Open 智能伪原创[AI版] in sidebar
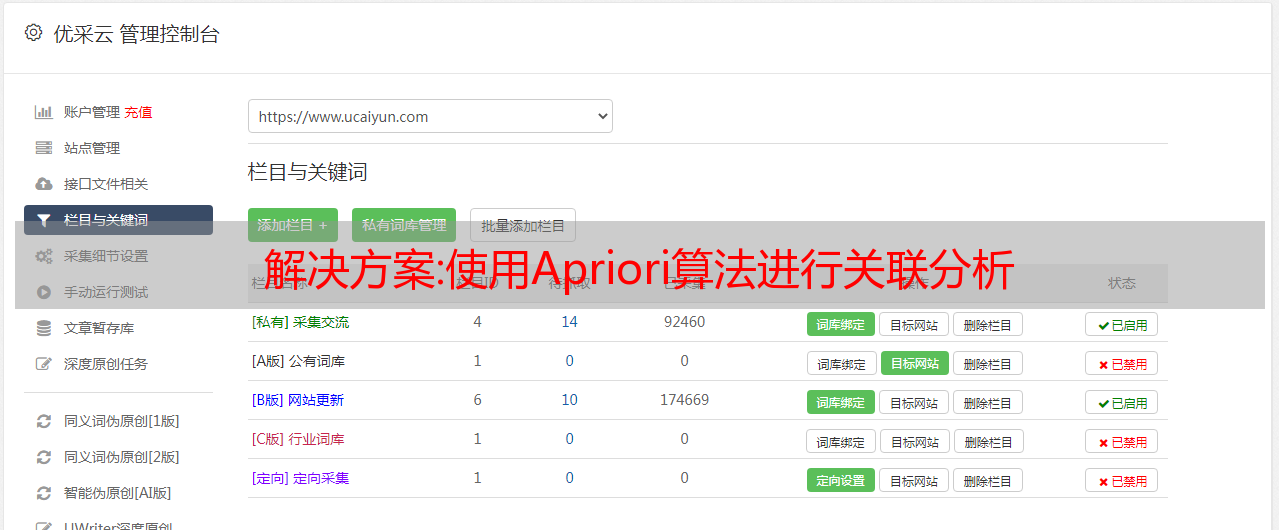This screenshot has height=530, width=1279. click(x=118, y=493)
